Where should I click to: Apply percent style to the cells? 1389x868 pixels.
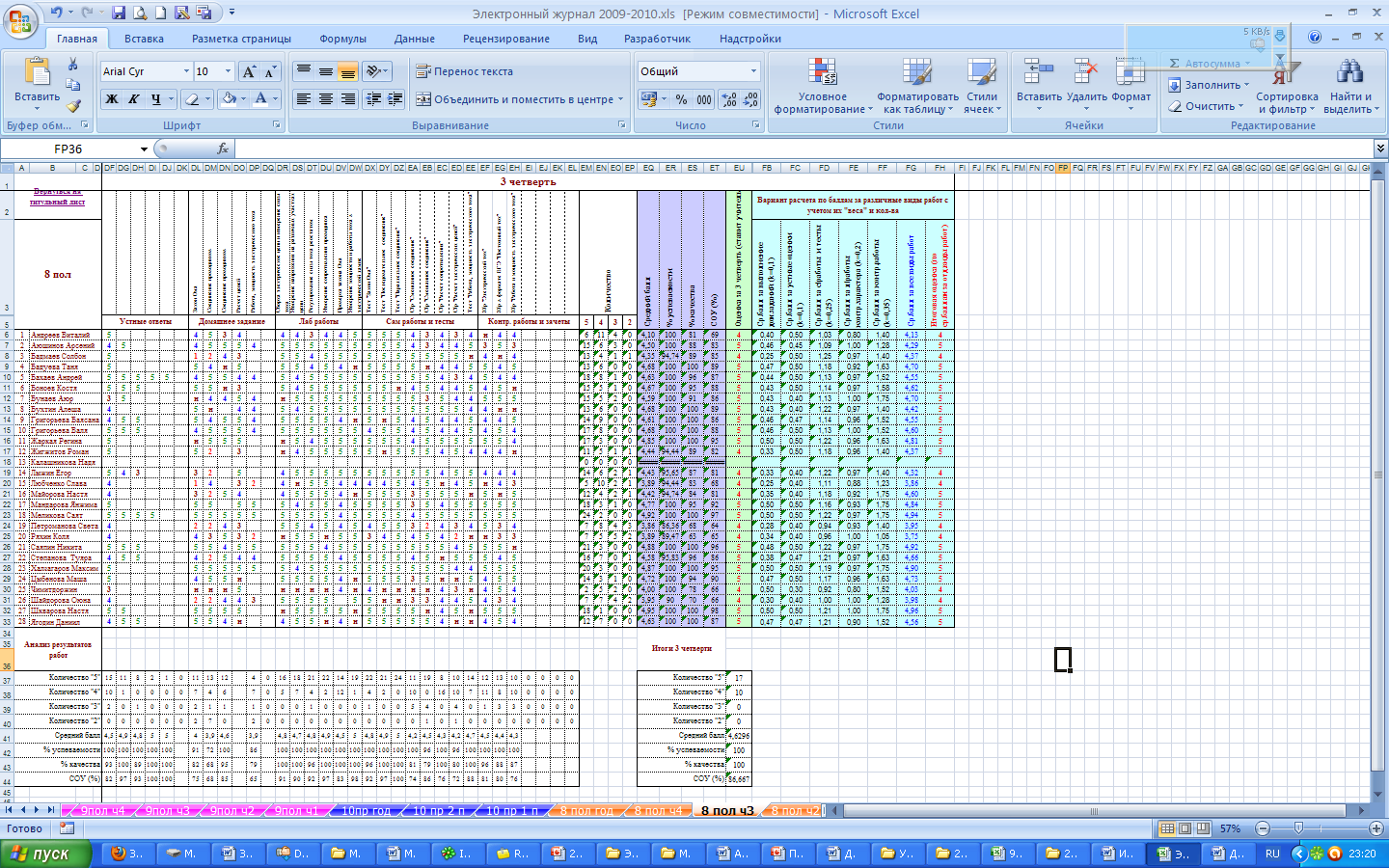tap(681, 99)
